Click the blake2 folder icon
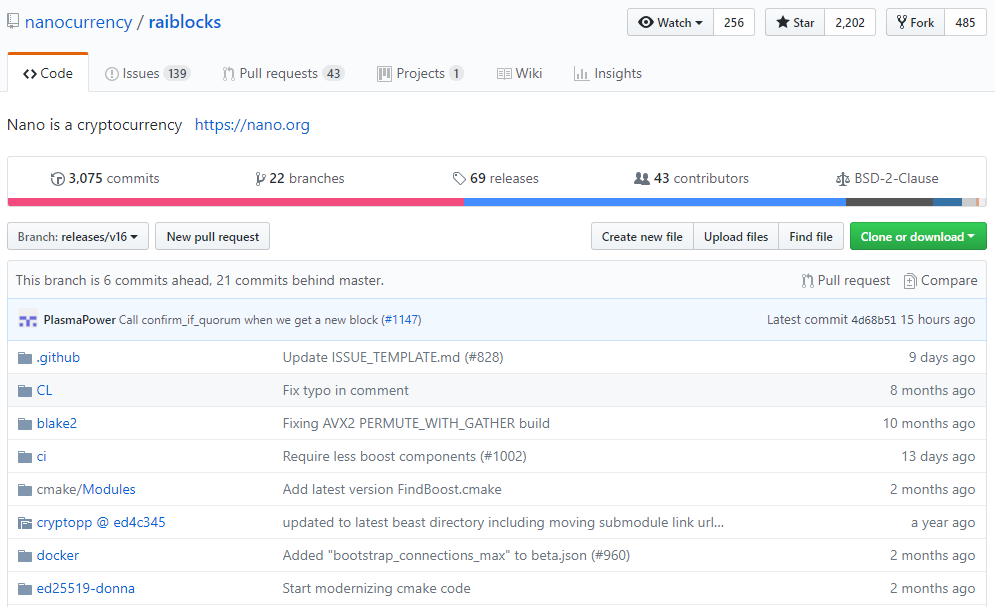The width and height of the screenshot is (995, 607). (x=25, y=424)
